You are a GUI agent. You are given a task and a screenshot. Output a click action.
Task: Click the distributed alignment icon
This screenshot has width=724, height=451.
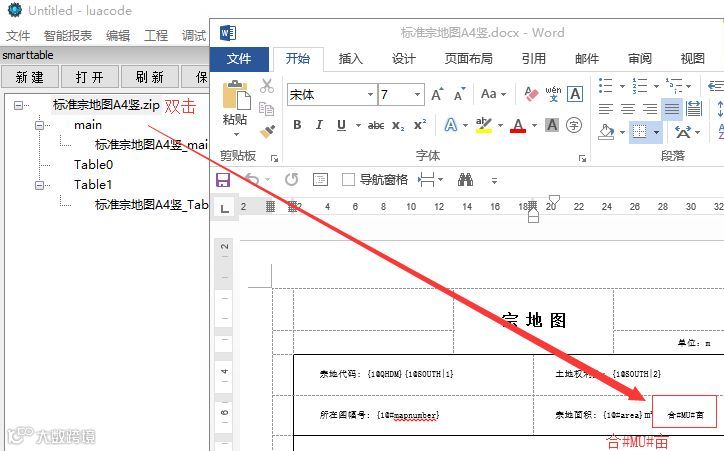[694, 109]
